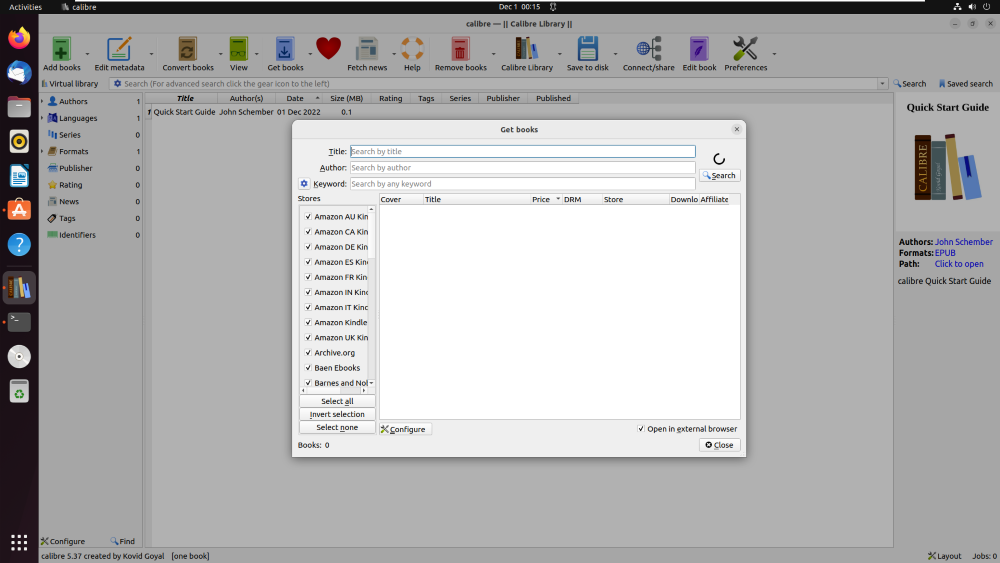Image resolution: width=1000 pixels, height=563 pixels.
Task: Uncheck the Amazon DE Kindle store
Action: [308, 247]
